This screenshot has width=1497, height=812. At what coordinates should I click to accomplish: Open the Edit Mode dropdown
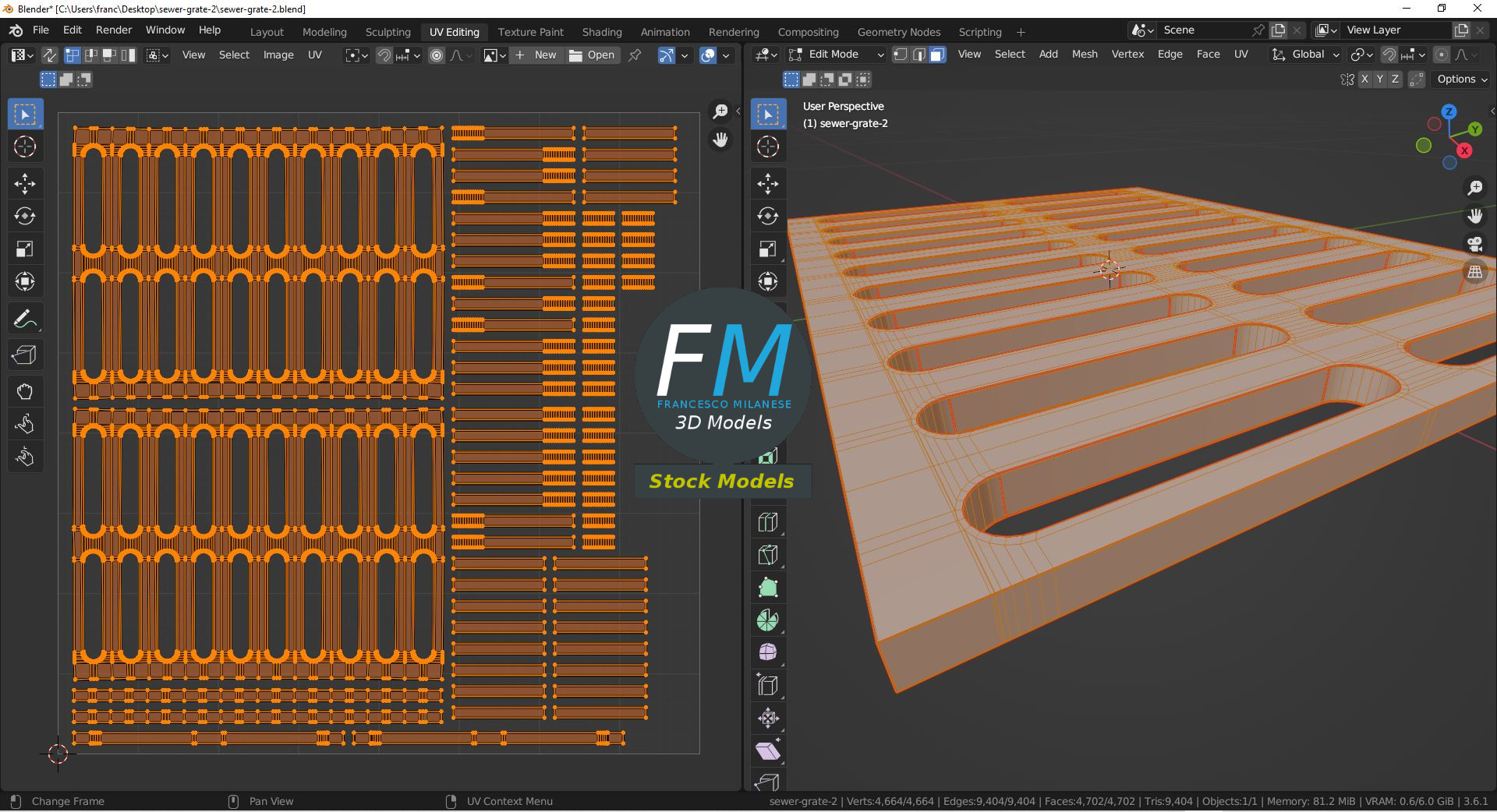pos(836,55)
